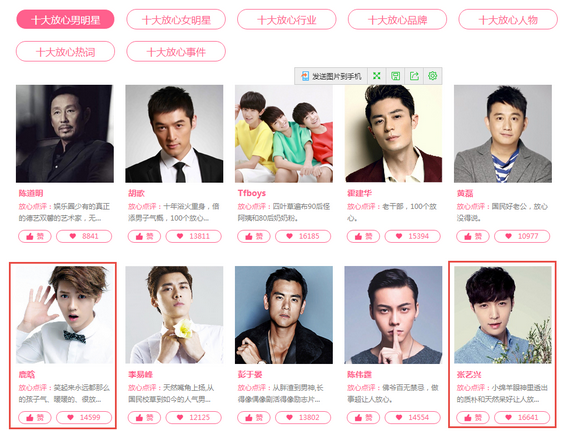Viewport: 571px width, 433px height.
Task: Like 陈道明 with the thumbs-up 赞 button
Action: click(35, 236)
